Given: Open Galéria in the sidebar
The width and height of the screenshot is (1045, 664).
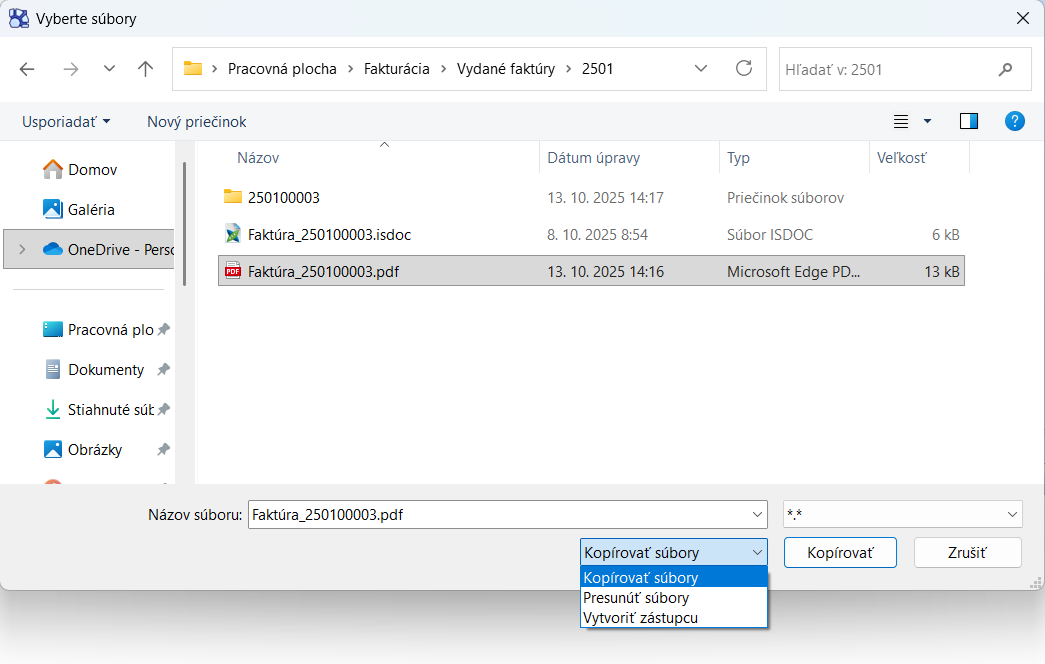Looking at the screenshot, I should click(91, 210).
